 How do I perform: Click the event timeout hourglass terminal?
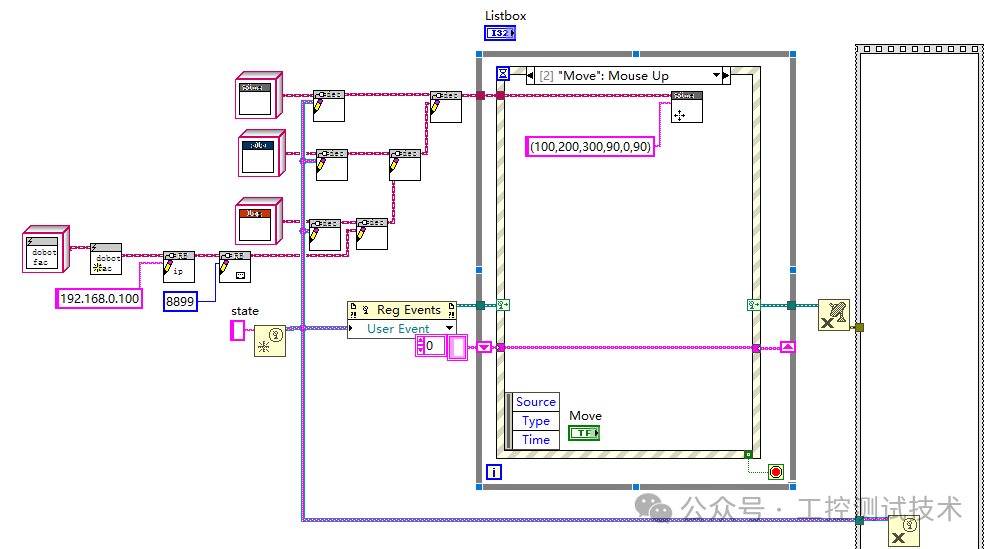503,74
